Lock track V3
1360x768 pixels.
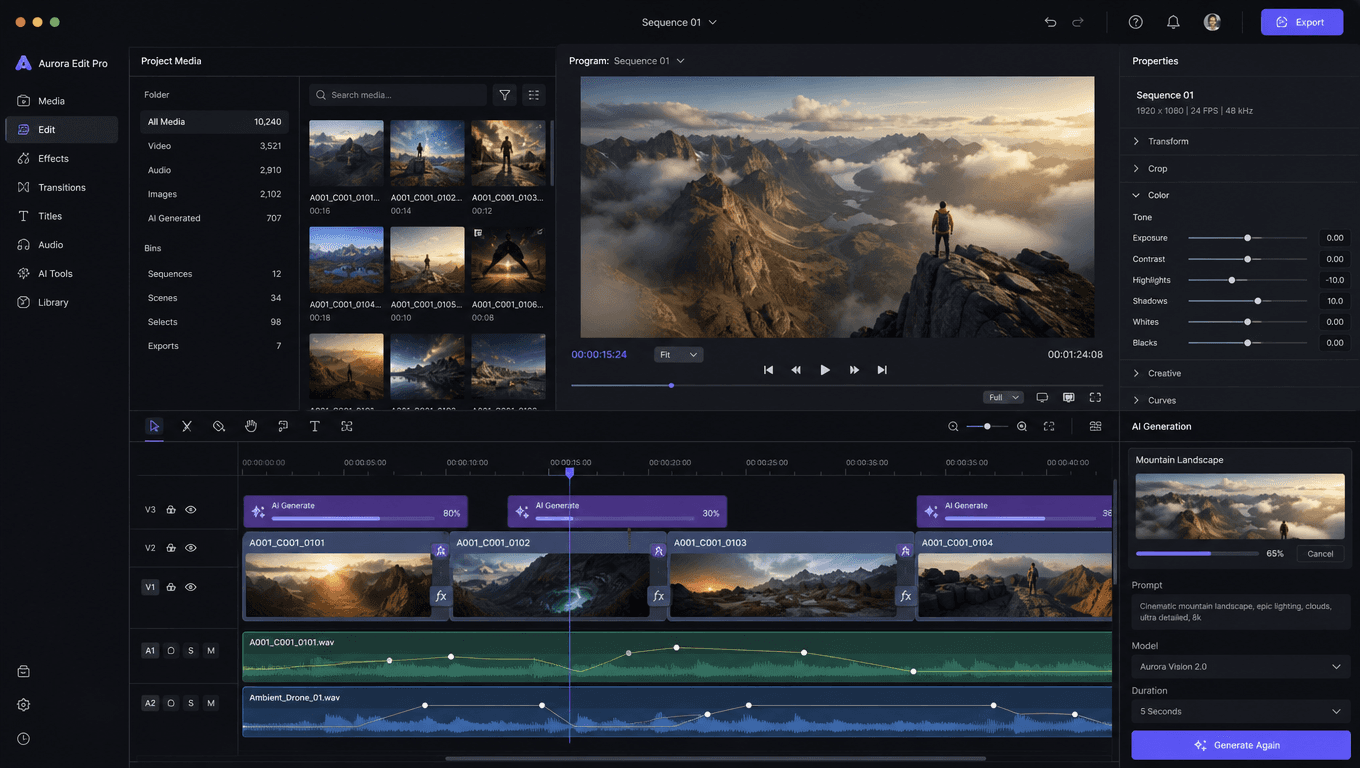point(171,510)
